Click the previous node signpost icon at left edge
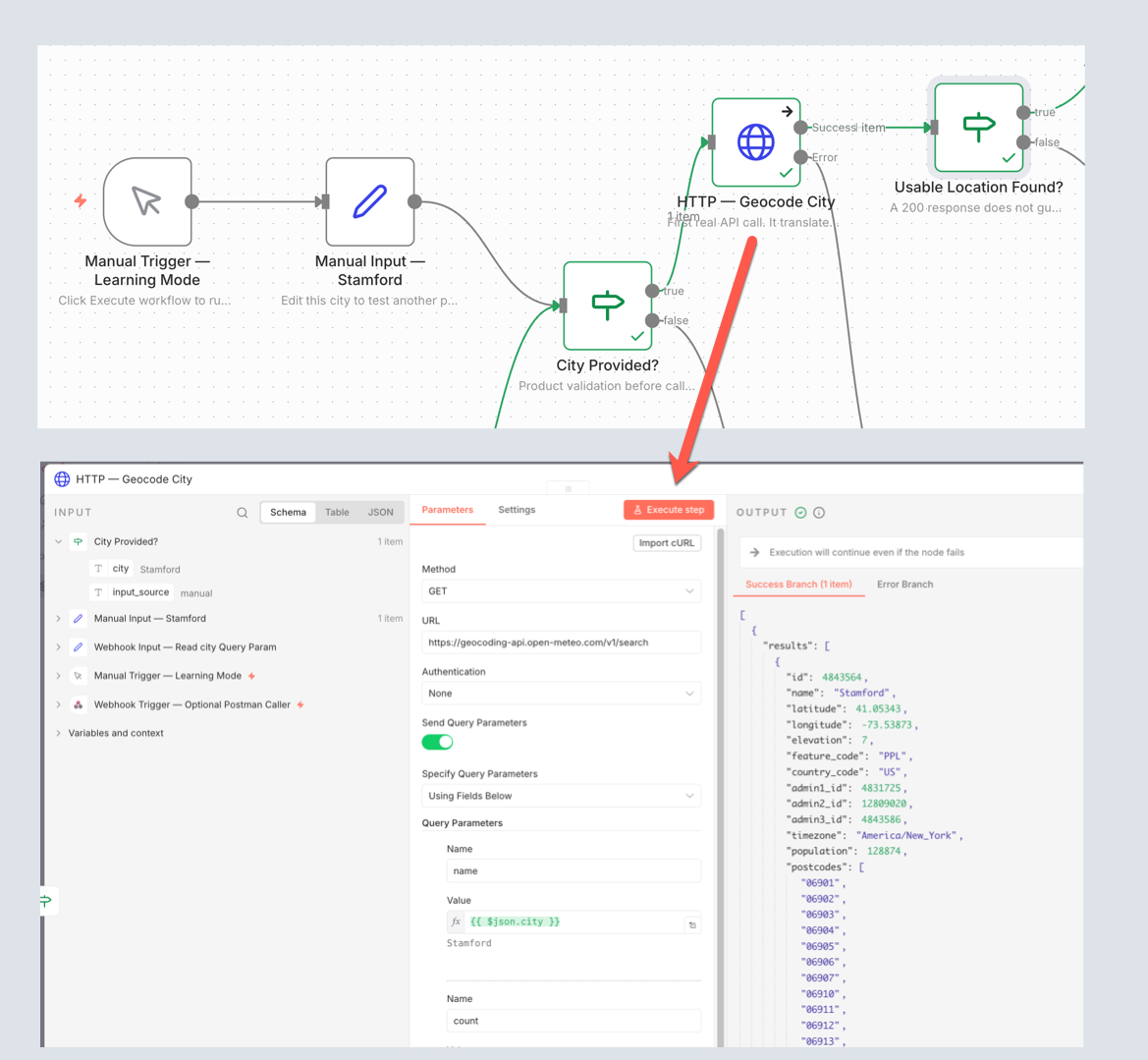The width and height of the screenshot is (1148, 1060). coord(47,900)
